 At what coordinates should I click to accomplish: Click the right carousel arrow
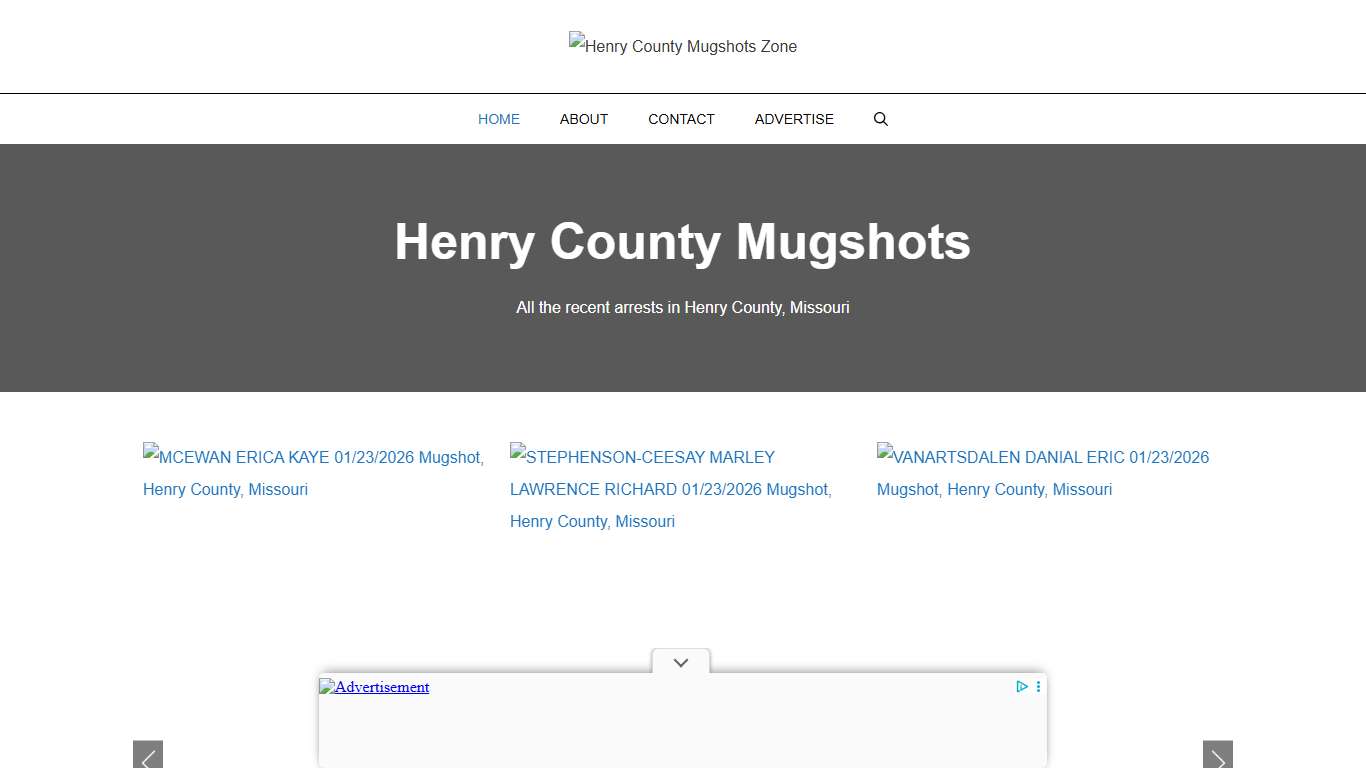(x=1218, y=756)
